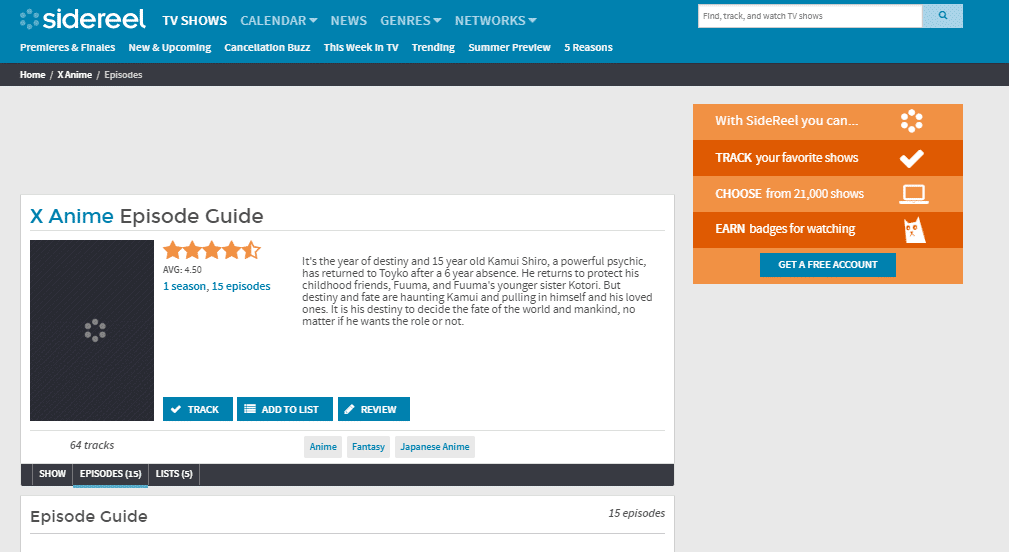
Task: Click the laptop icon beside CHOOSE from 21,000 shows
Action: (913, 194)
